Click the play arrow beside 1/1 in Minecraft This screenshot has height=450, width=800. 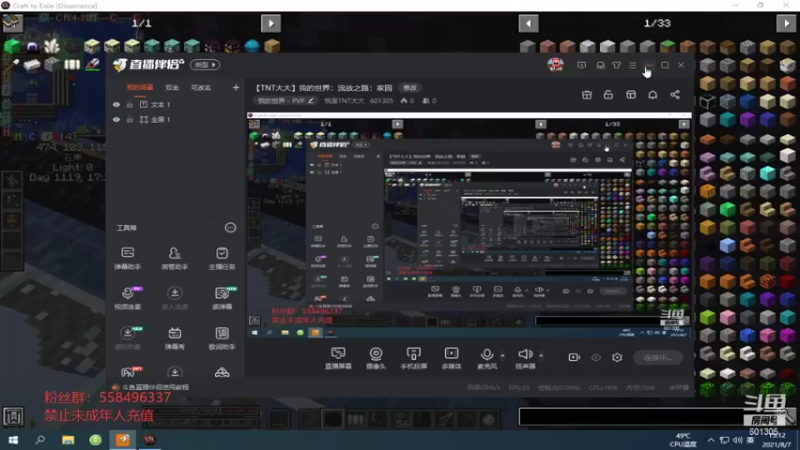[271, 23]
